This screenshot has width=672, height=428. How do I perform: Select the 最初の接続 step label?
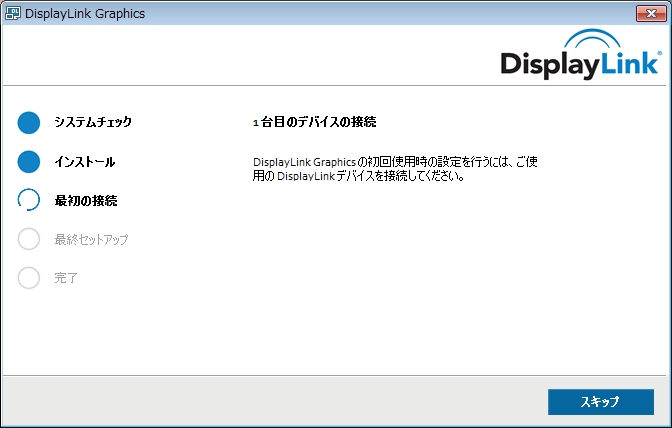86,201
